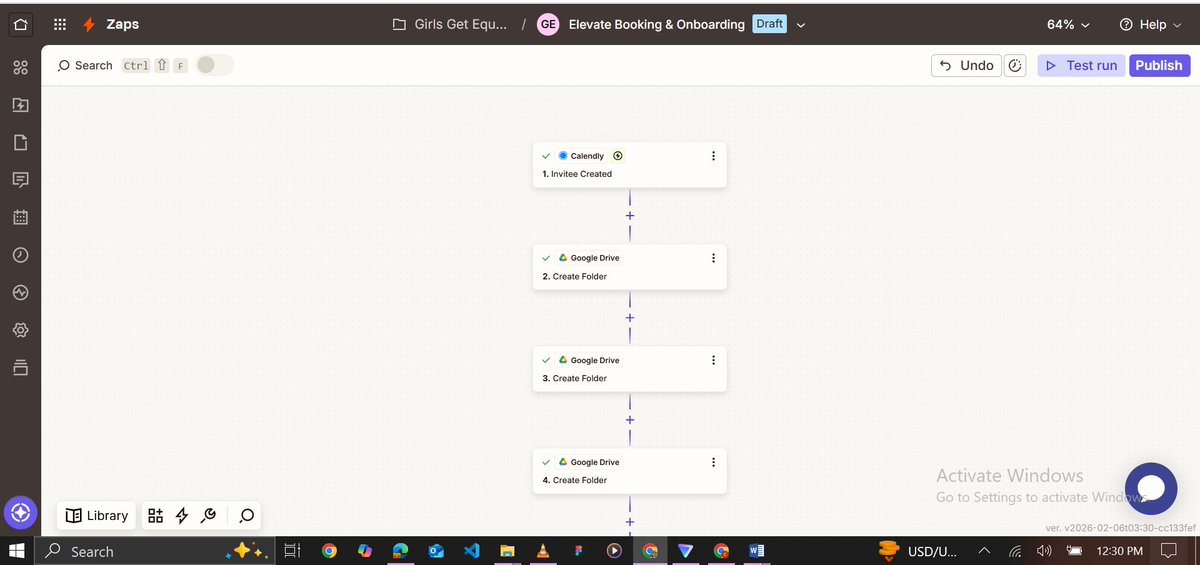Viewport: 1200px width, 565px height.
Task: Open the four-circles icon in left sidebar
Action: pos(20,68)
